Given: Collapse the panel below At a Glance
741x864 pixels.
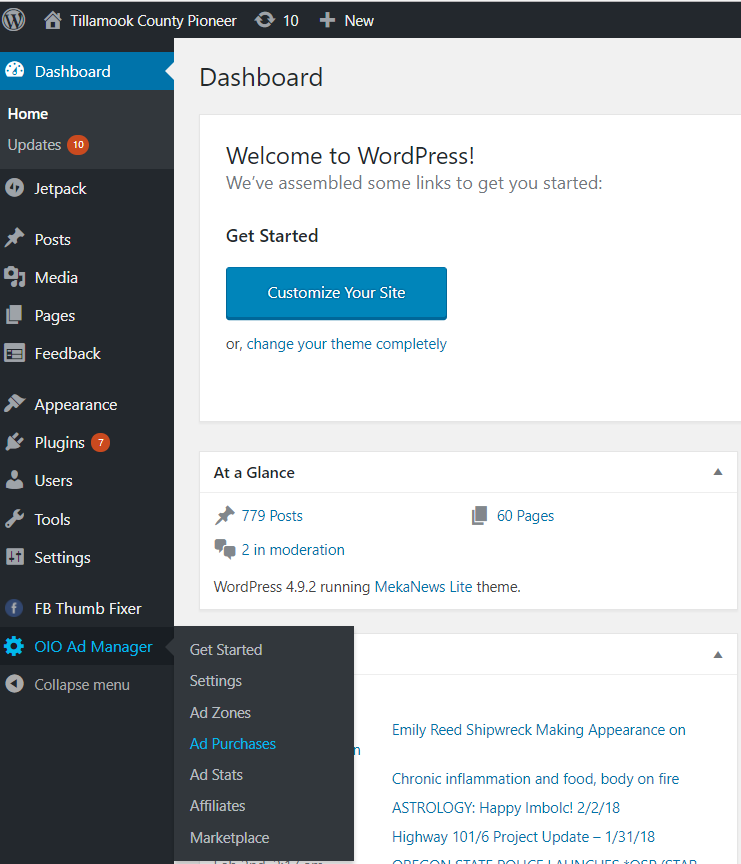Looking at the screenshot, I should coord(718,655).
